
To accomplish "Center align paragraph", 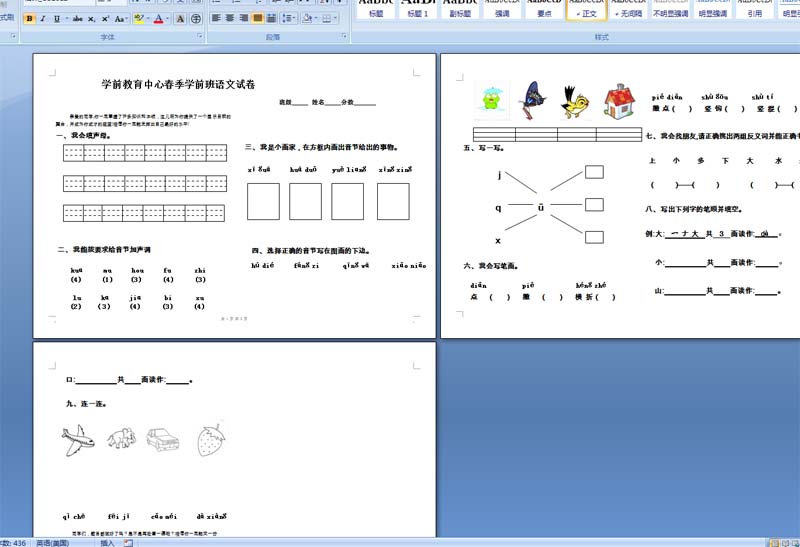I will click(230, 18).
